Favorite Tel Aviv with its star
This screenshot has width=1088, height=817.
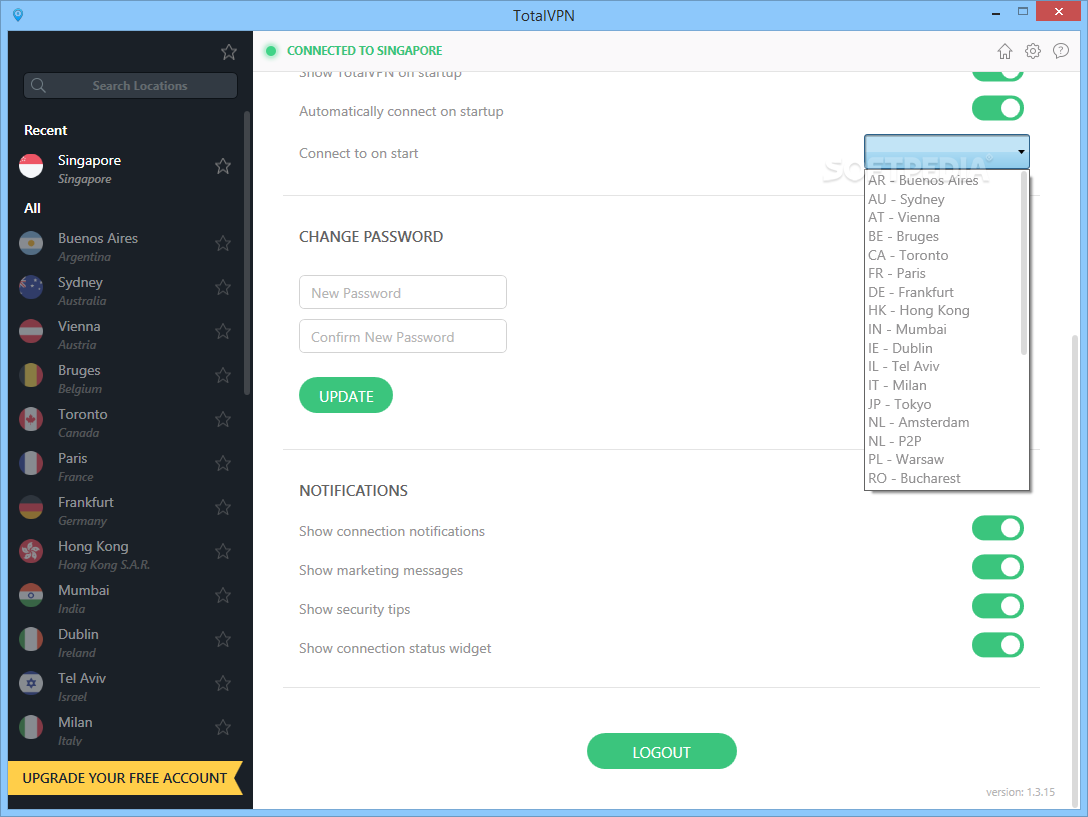223,684
